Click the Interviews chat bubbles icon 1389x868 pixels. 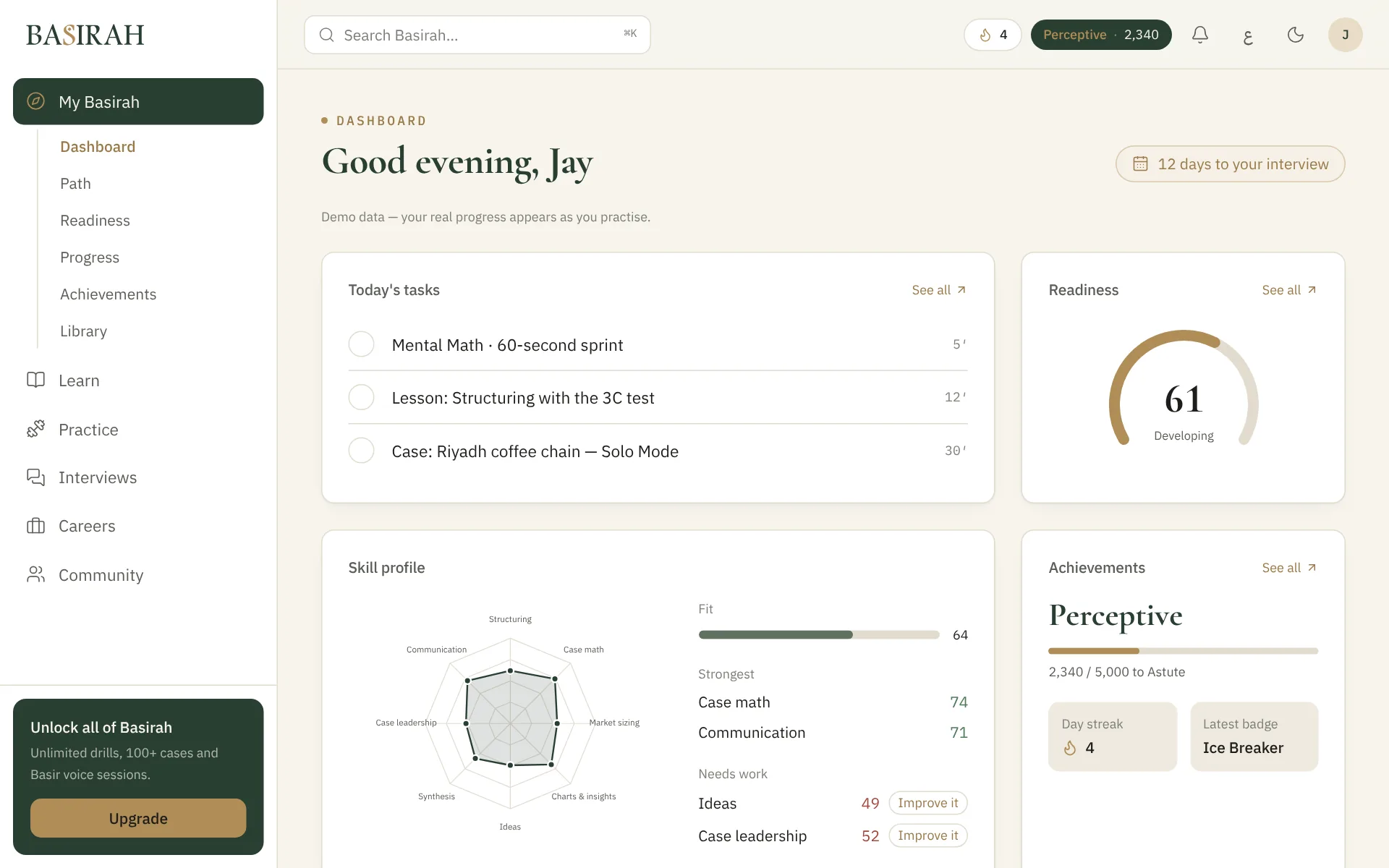(x=35, y=477)
